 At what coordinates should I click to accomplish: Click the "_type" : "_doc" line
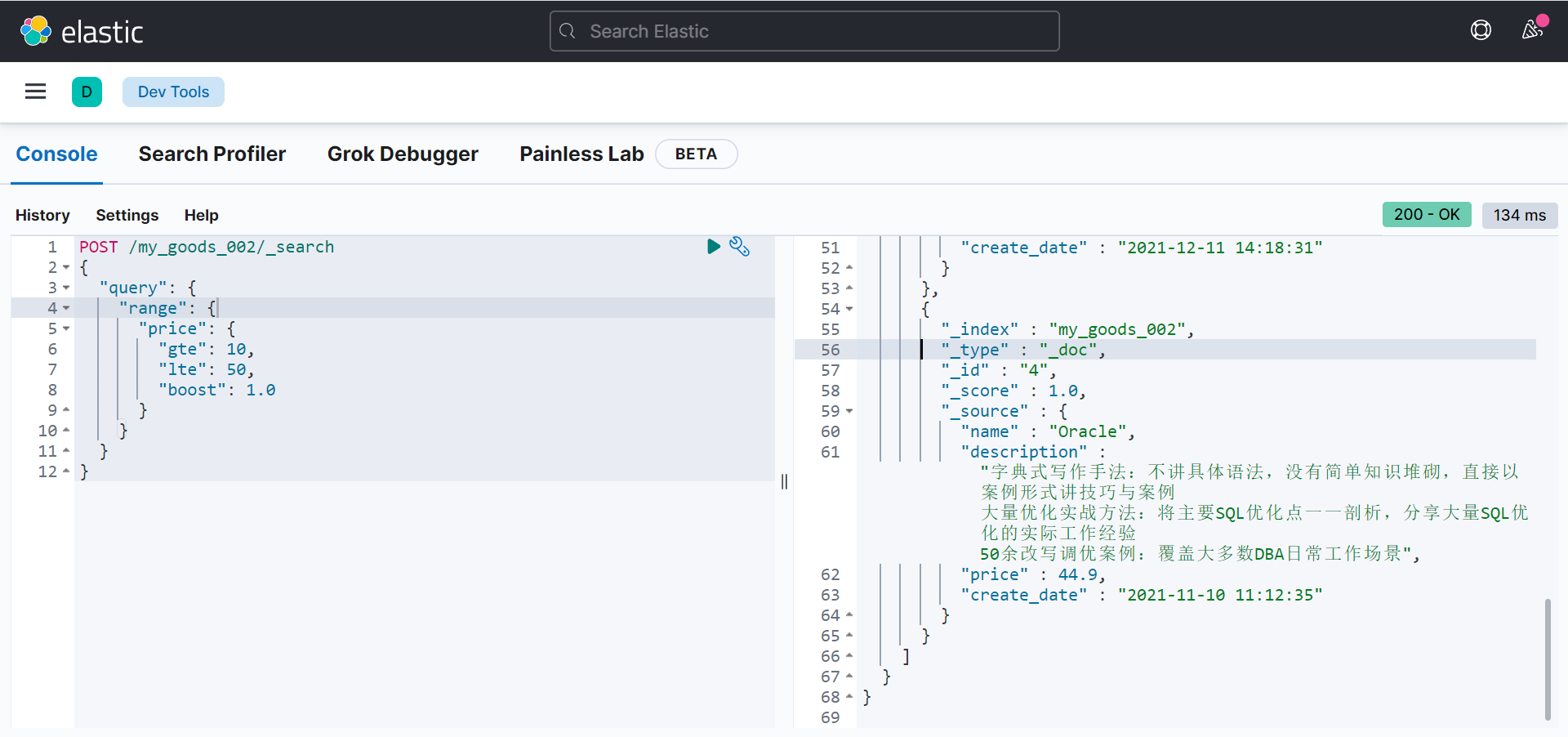click(1023, 350)
